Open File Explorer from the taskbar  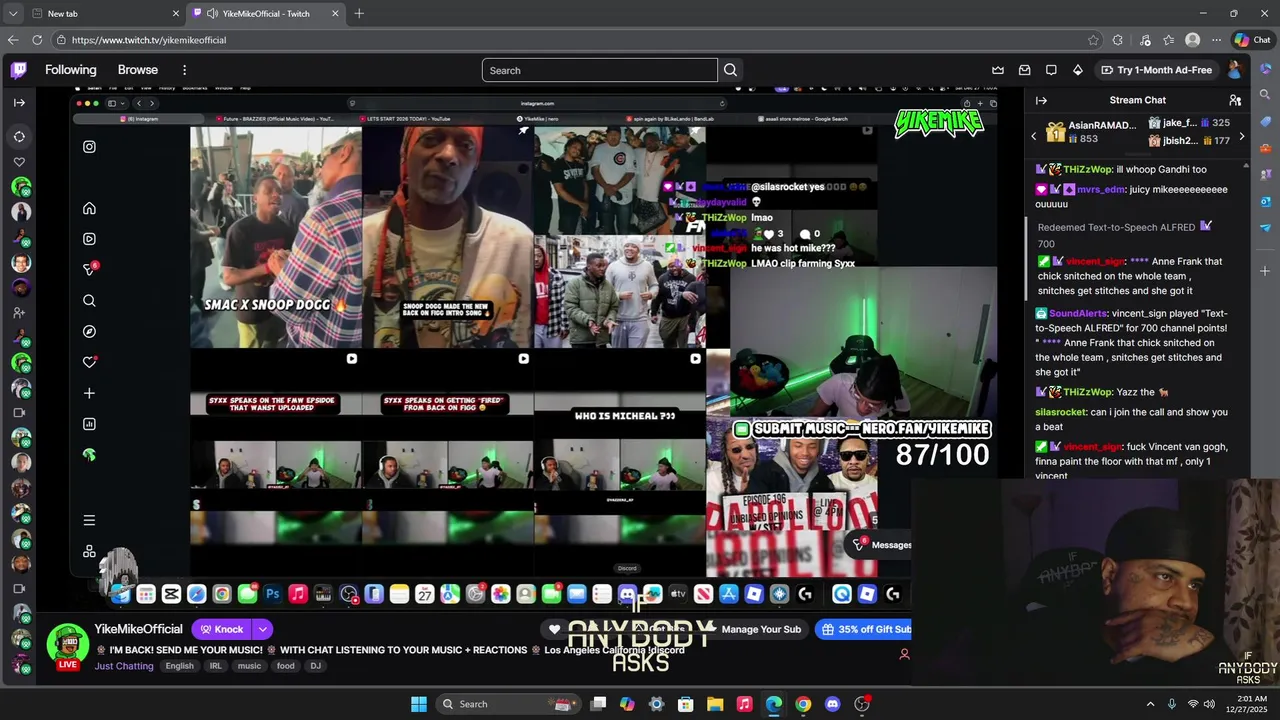[715, 704]
